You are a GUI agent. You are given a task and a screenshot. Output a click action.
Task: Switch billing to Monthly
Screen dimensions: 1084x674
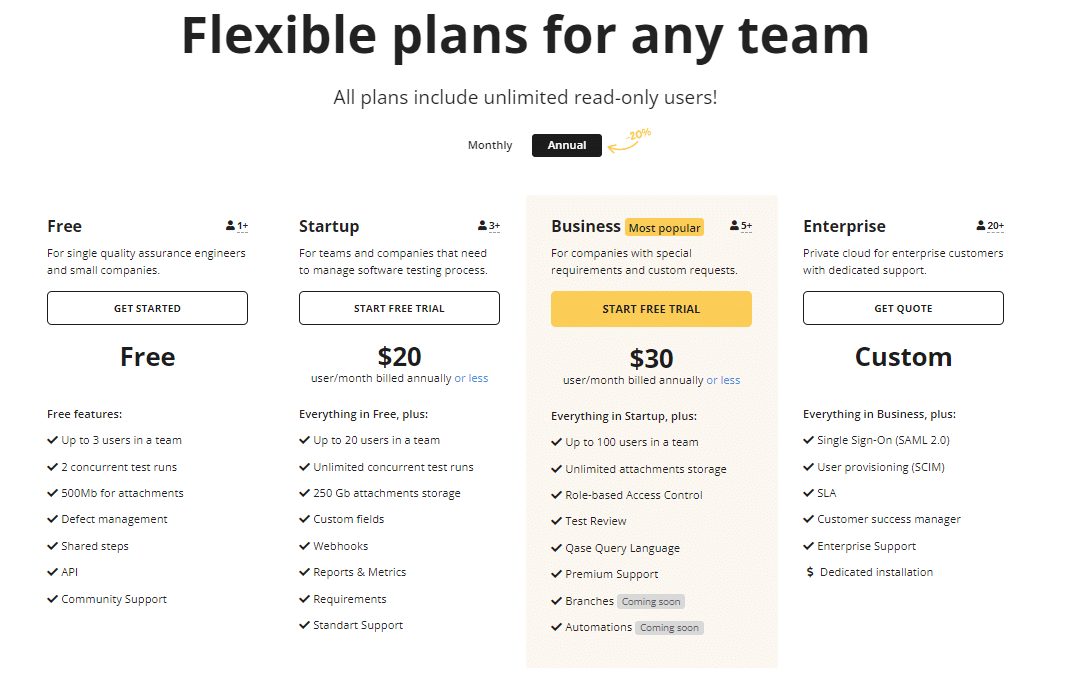coord(490,146)
